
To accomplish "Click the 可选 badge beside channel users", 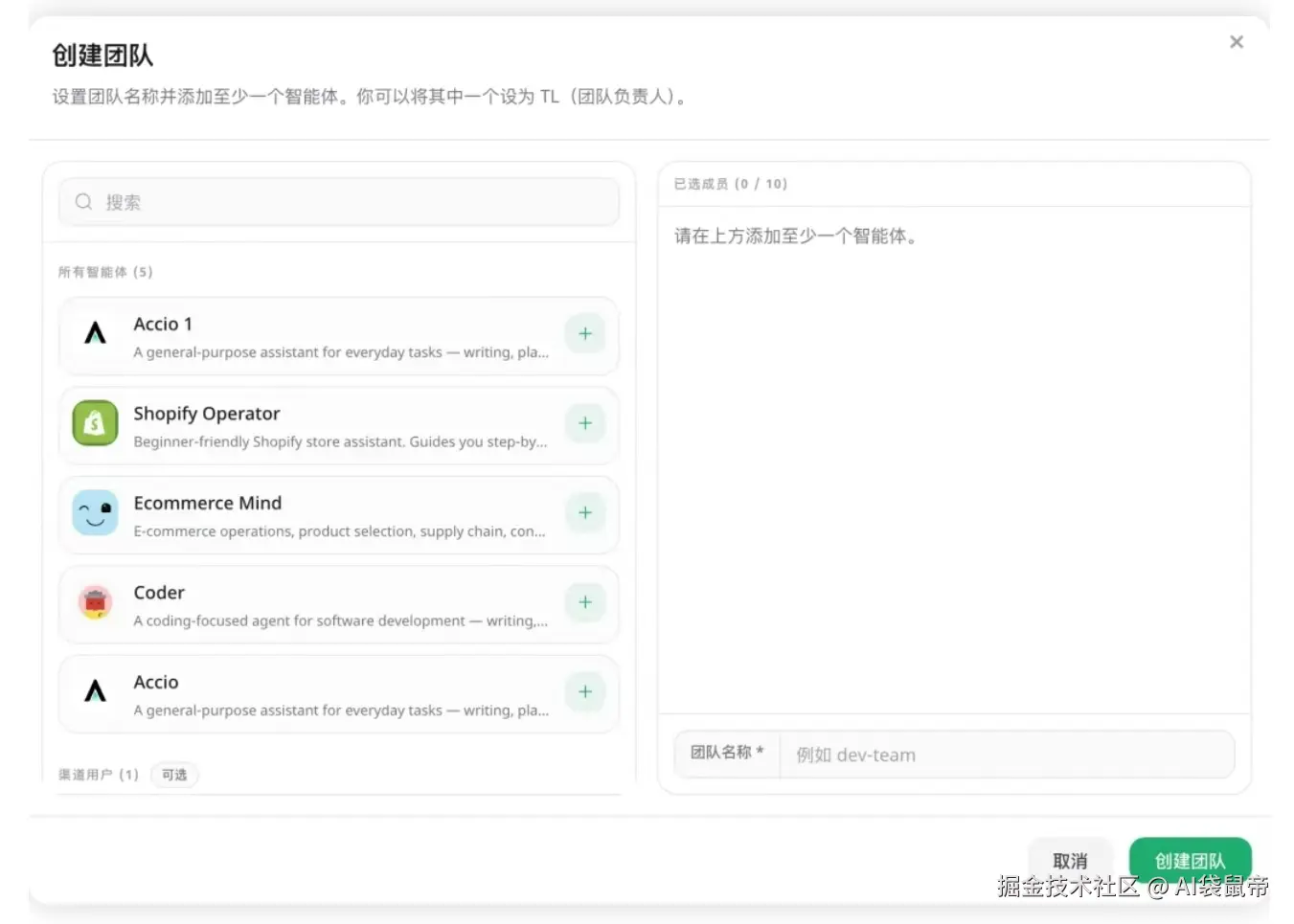I will click(x=174, y=775).
